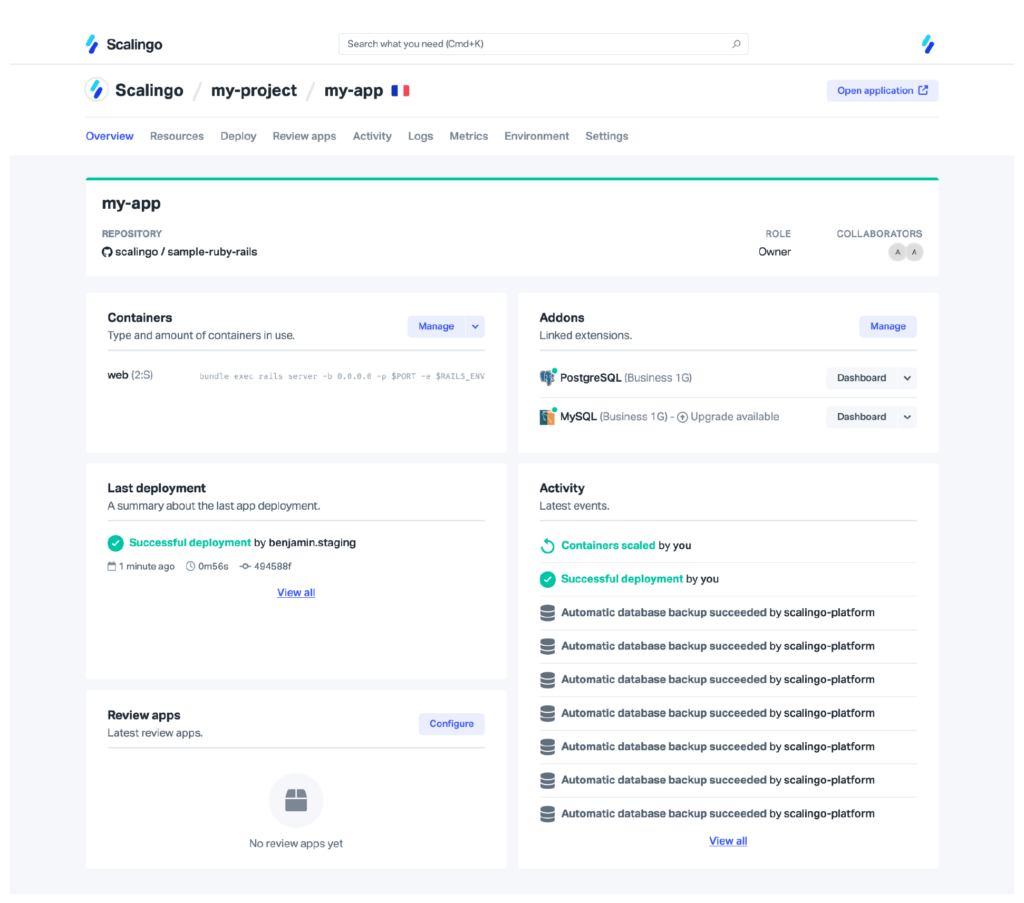Open the PostgreSQL Dashboard button

point(861,378)
